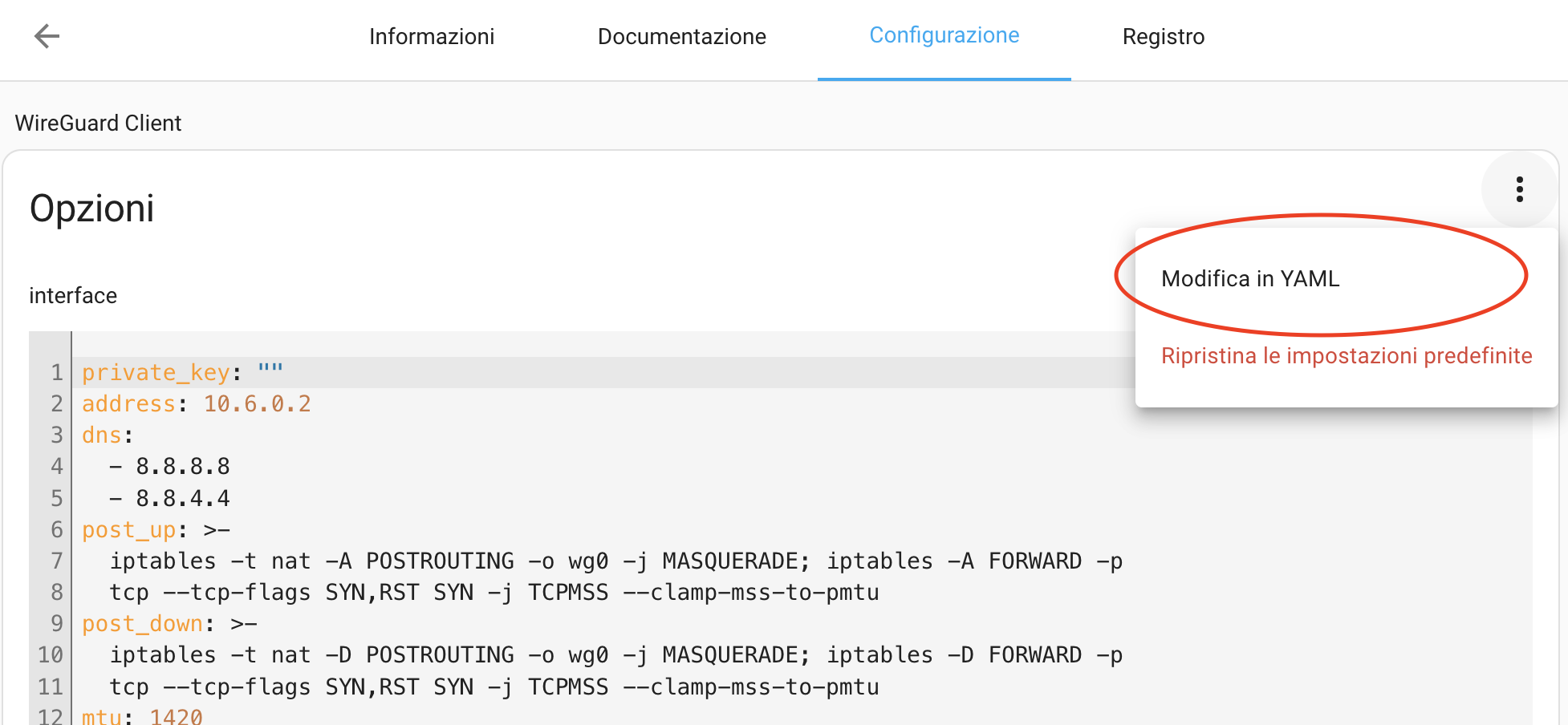Screen dimensions: 1568x725
Task: Click the private_key line in editor
Action: click(x=182, y=372)
